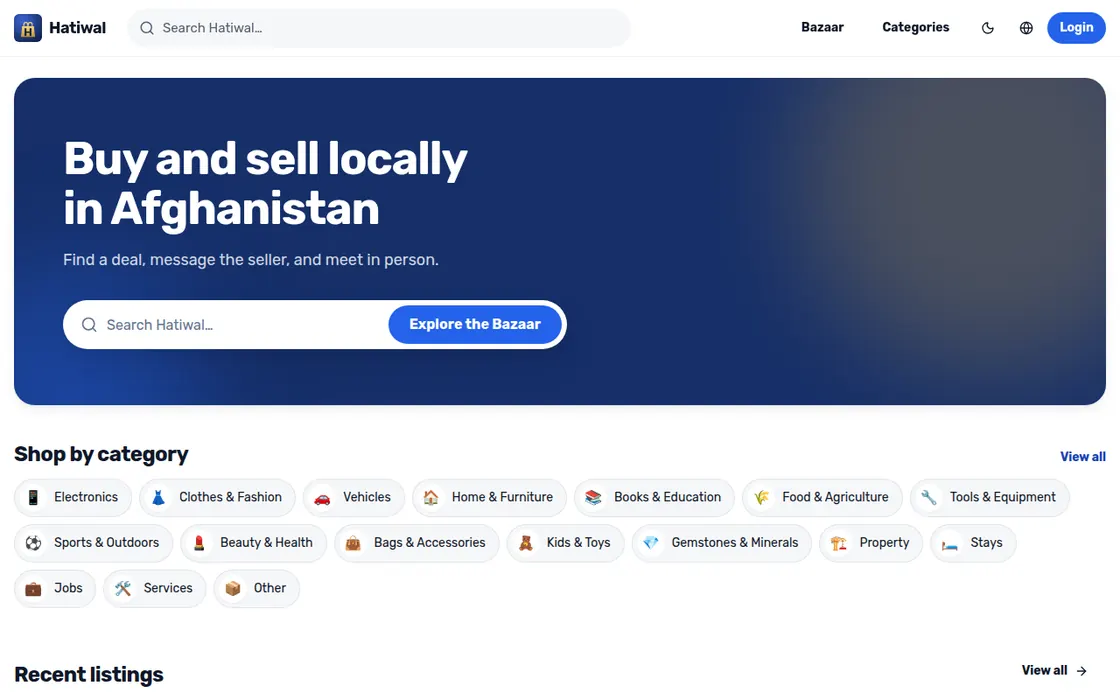Select the Food & Agriculture wheat icon
This screenshot has height=700, width=1120.
click(x=761, y=497)
